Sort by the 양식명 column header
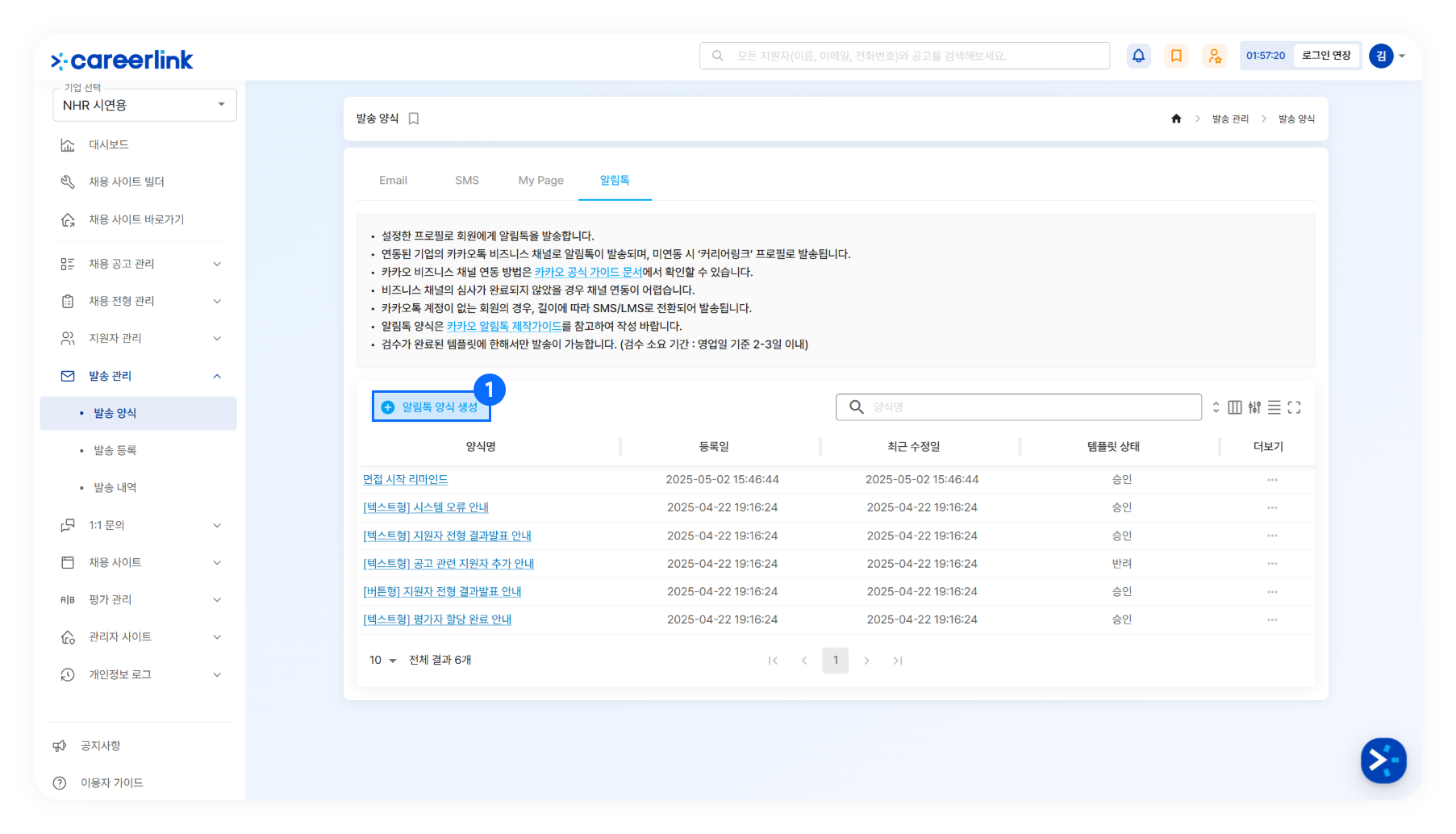This screenshot has width=1456, height=834. (481, 447)
